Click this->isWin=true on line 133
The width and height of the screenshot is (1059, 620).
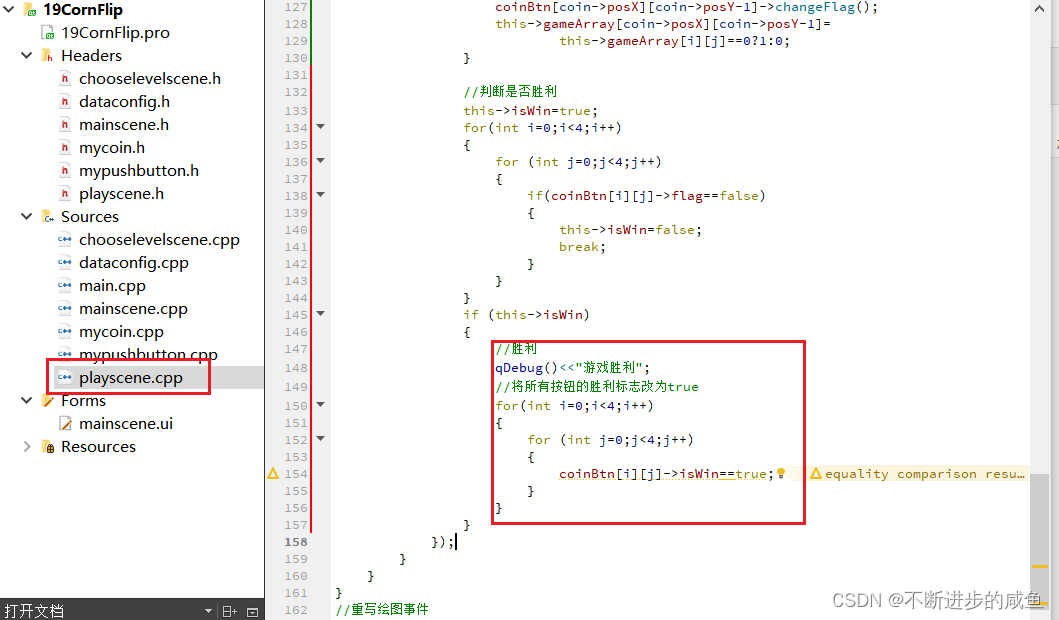coord(530,110)
